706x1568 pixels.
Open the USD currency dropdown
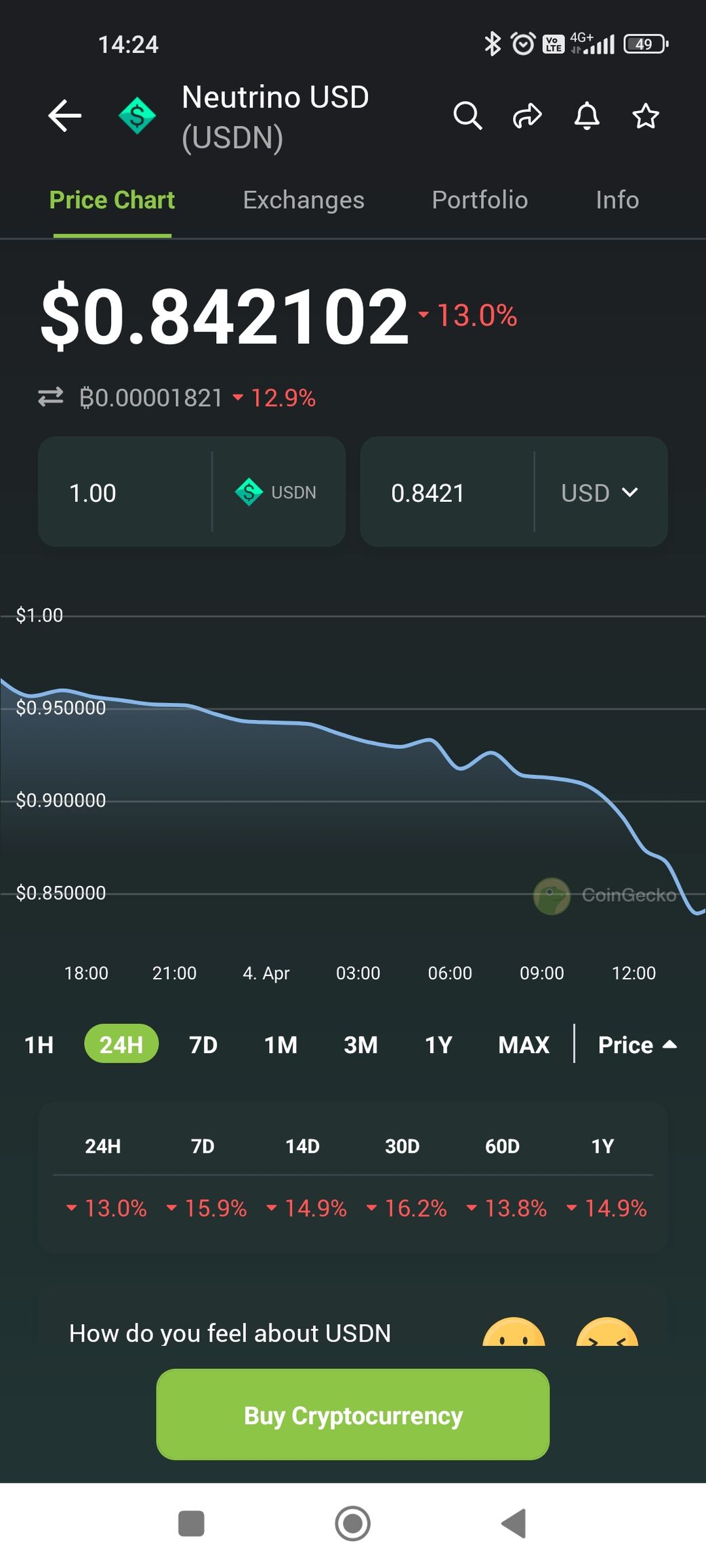click(x=600, y=492)
